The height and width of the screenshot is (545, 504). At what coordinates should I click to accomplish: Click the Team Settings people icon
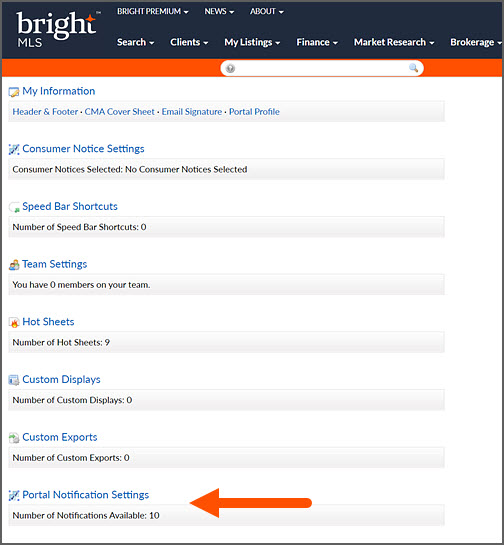14,265
